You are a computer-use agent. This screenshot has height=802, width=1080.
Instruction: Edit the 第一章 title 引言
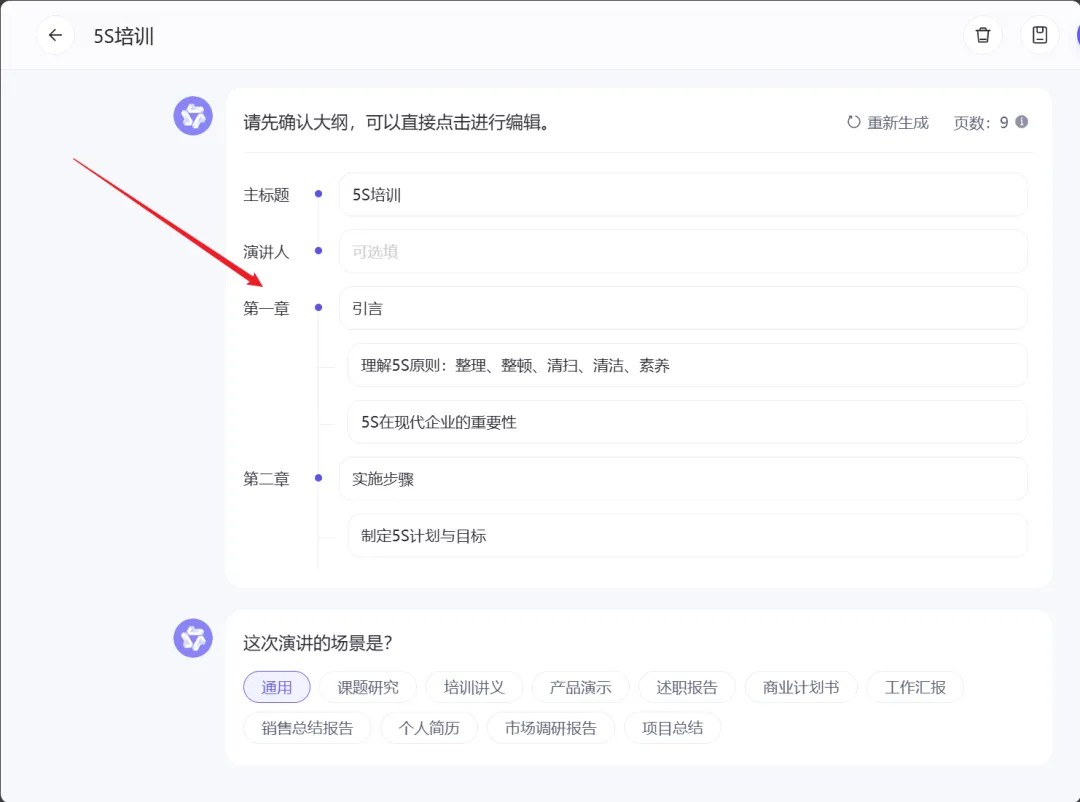click(x=682, y=308)
